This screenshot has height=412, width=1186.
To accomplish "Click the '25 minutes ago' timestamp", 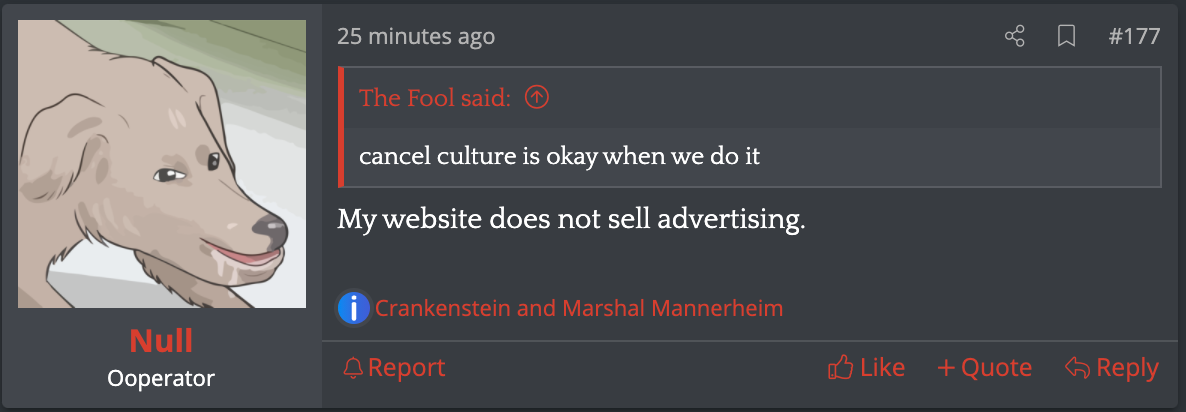I will pos(416,37).
